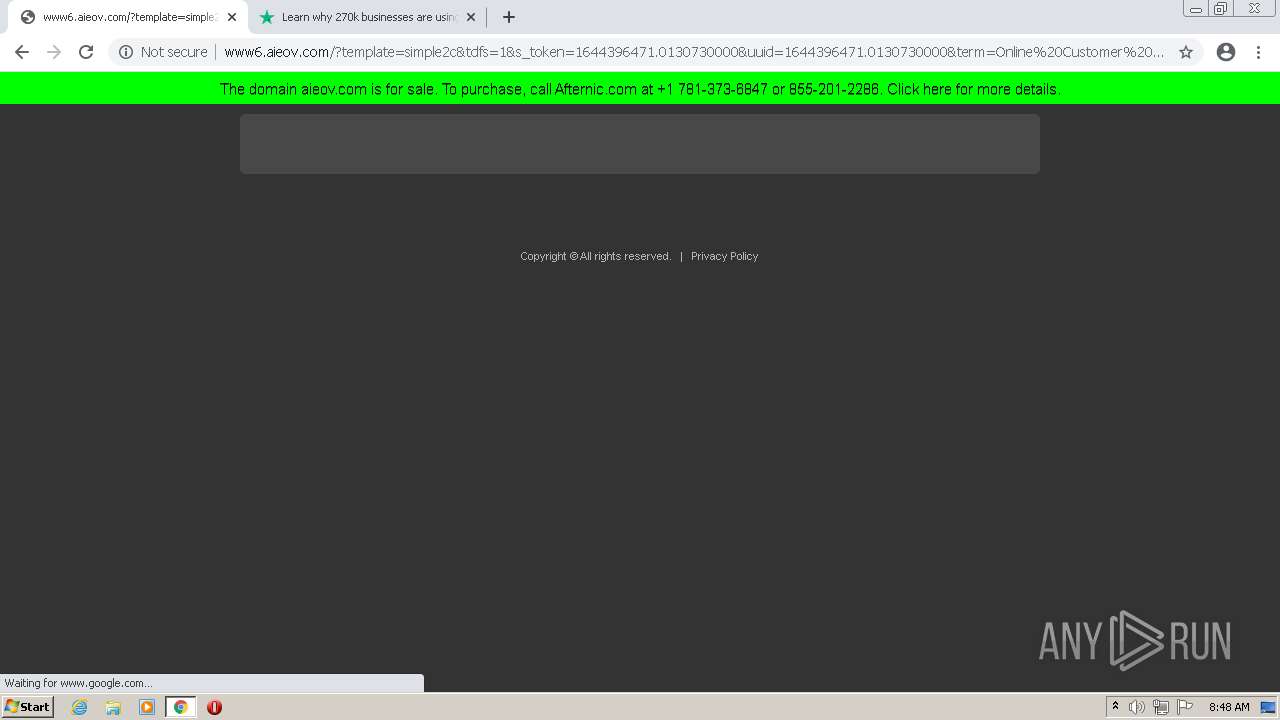Click the gray ad placeholder box
This screenshot has height=720, width=1280.
click(x=640, y=143)
